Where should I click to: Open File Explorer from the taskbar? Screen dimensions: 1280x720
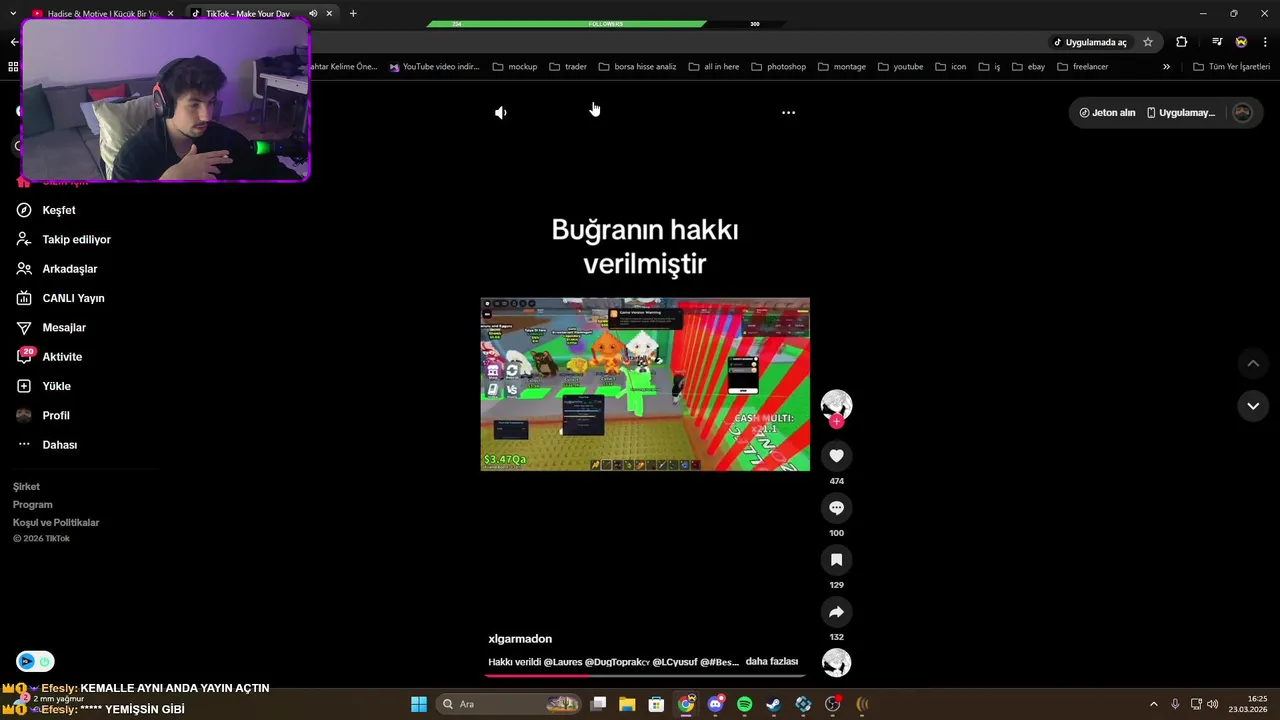627,704
